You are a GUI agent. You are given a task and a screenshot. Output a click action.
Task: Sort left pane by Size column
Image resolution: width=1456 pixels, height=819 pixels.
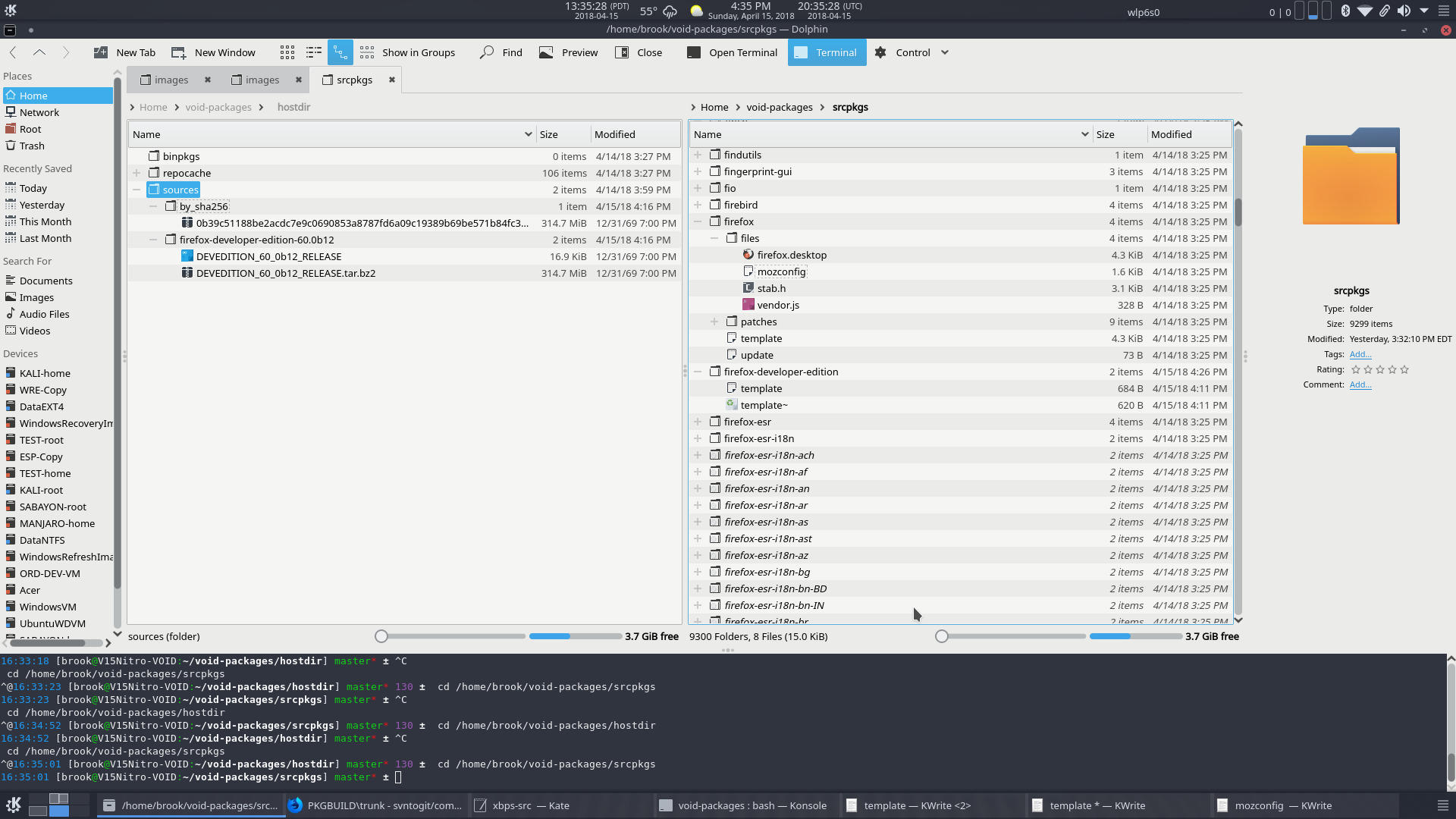click(563, 134)
